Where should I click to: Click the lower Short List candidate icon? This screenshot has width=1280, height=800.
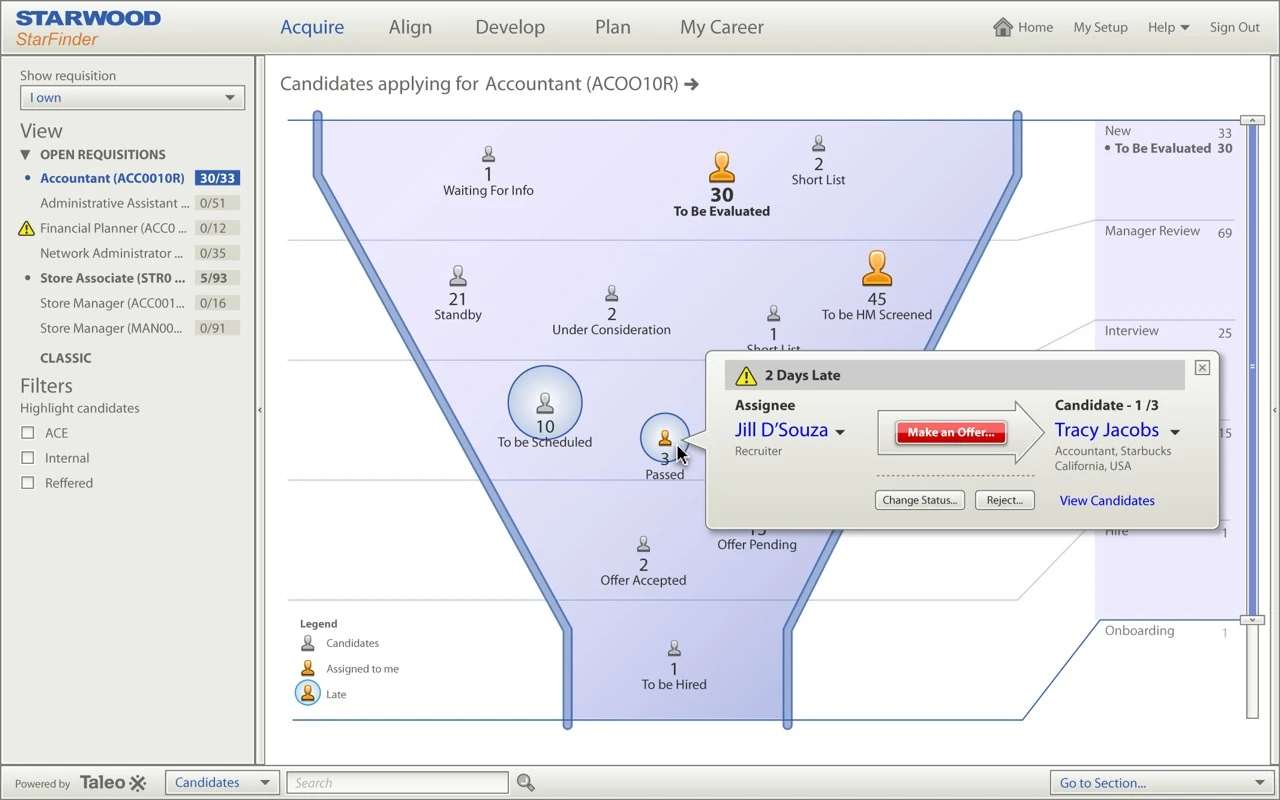[773, 314]
